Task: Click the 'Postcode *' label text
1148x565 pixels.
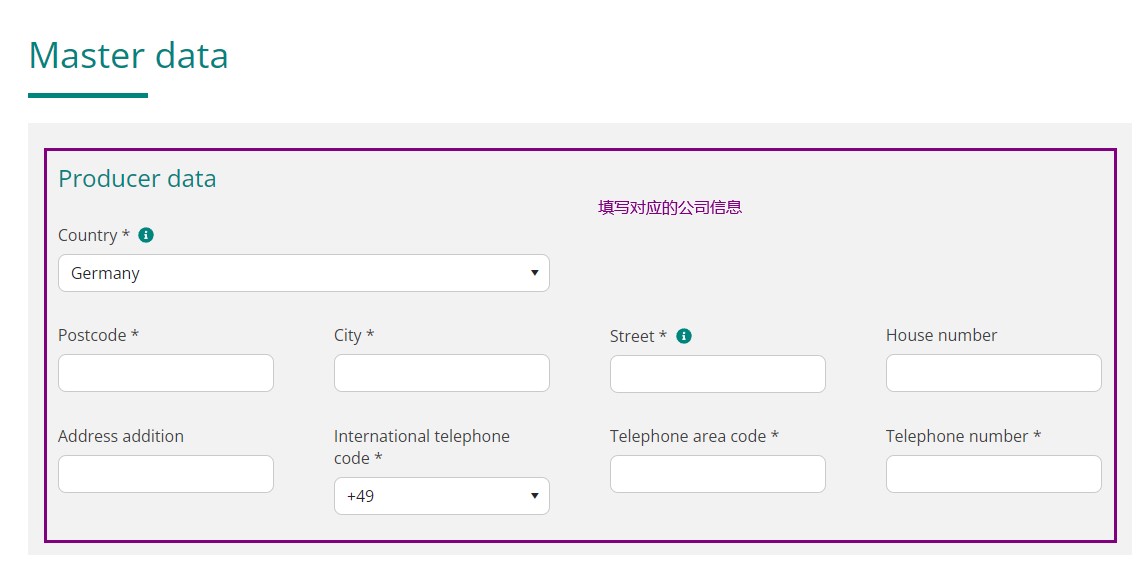Action: pos(98,335)
